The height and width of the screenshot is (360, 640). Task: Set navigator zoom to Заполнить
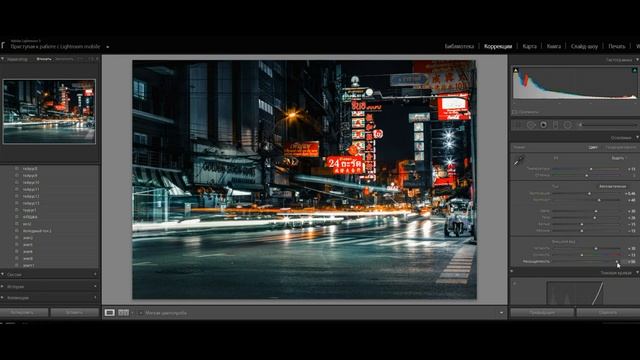[x=64, y=59]
